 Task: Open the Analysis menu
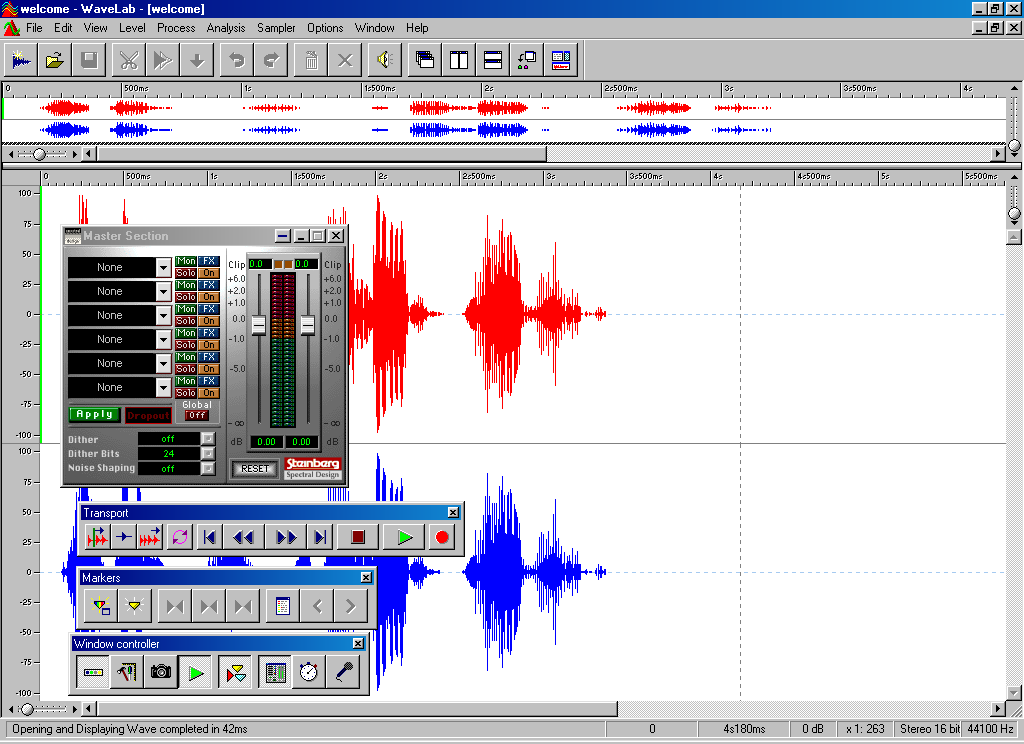coord(226,28)
